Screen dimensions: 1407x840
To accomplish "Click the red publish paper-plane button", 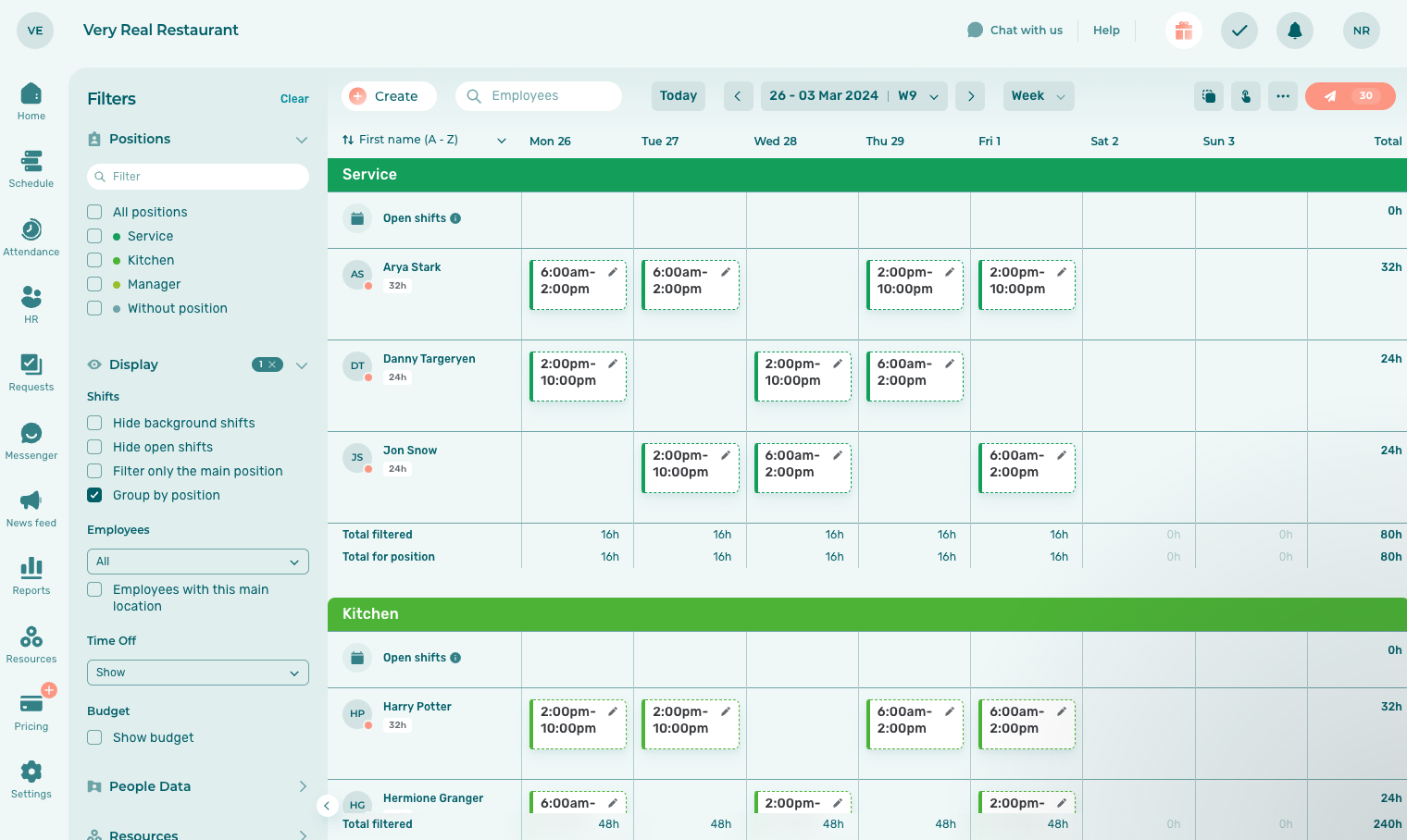I will [1349, 96].
